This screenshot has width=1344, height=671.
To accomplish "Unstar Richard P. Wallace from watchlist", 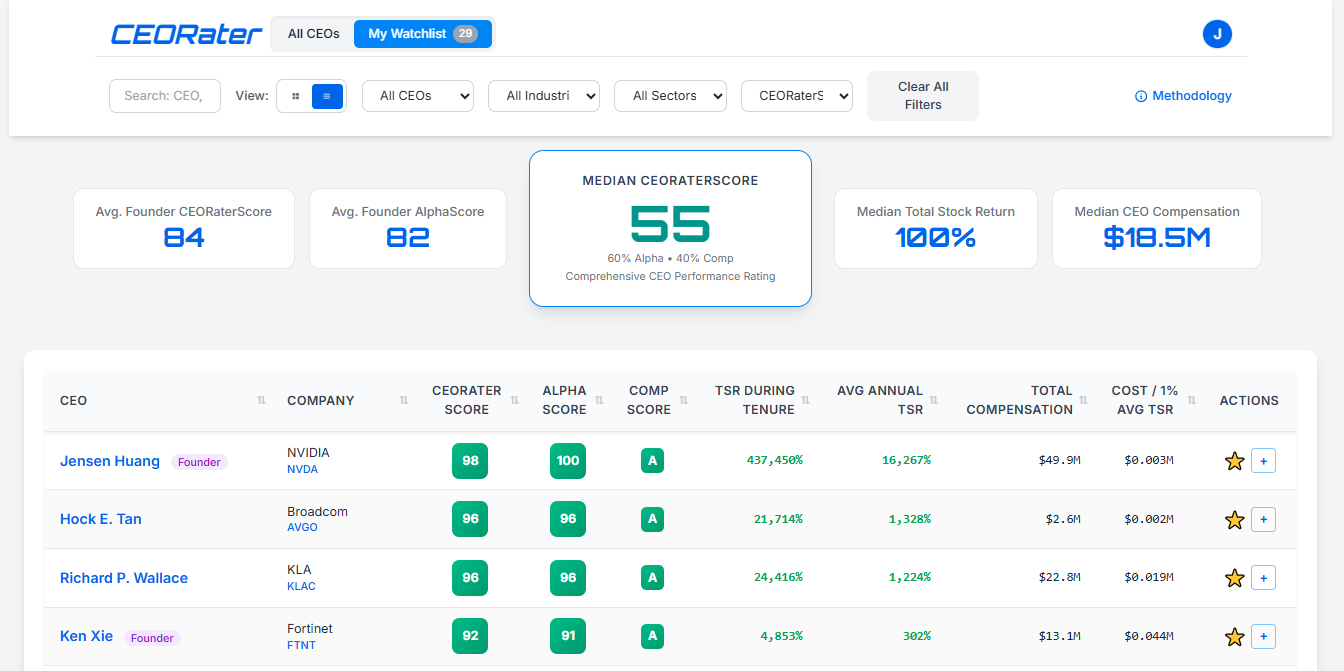I will pos(1234,578).
